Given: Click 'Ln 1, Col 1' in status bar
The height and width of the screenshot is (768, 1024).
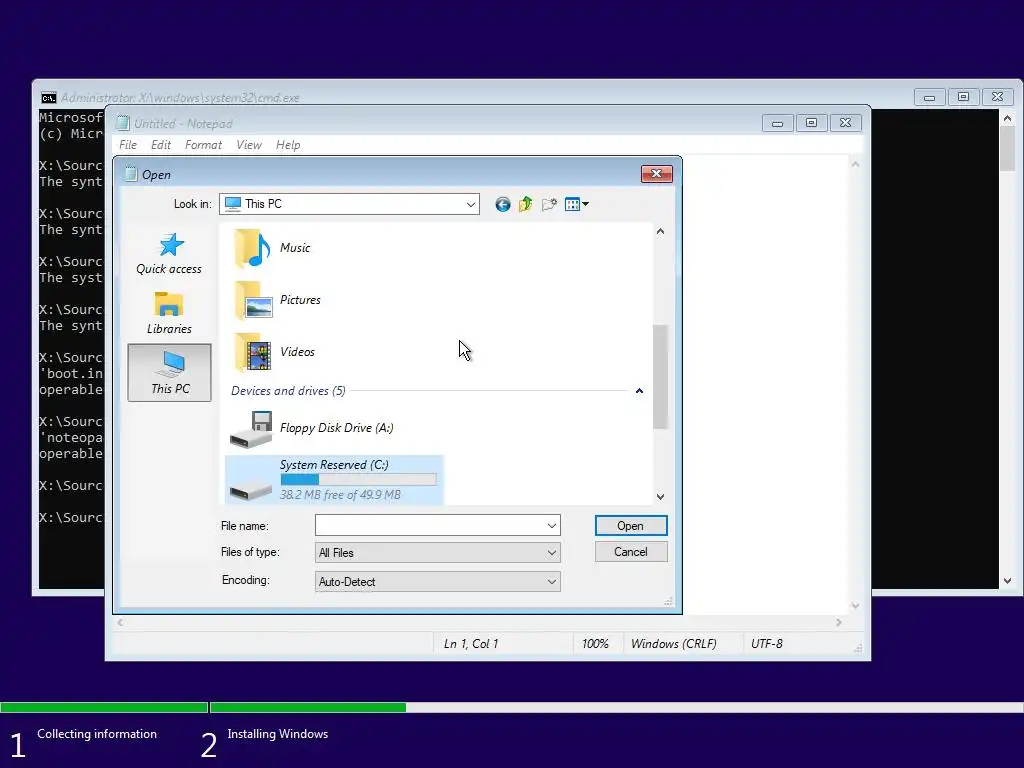Looking at the screenshot, I should coord(471,644).
